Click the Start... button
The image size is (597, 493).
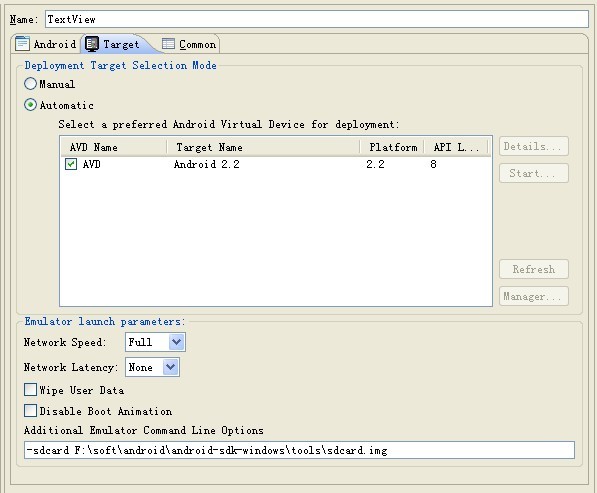point(534,173)
